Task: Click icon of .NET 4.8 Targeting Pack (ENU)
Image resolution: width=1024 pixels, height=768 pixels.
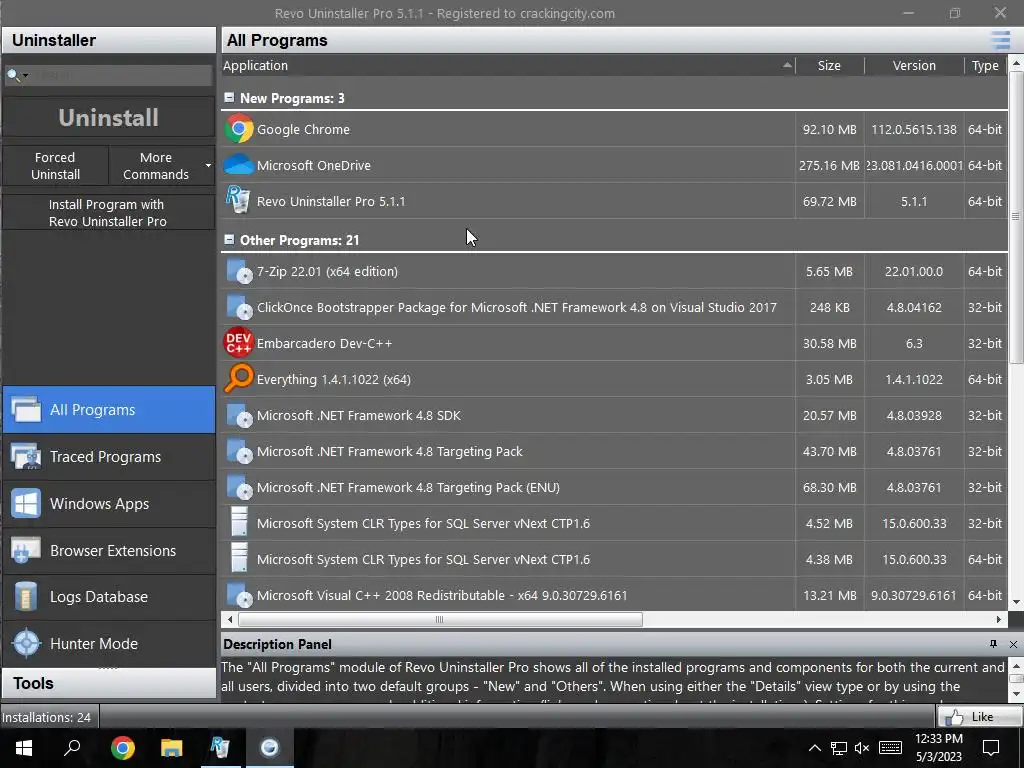Action: pos(238,487)
